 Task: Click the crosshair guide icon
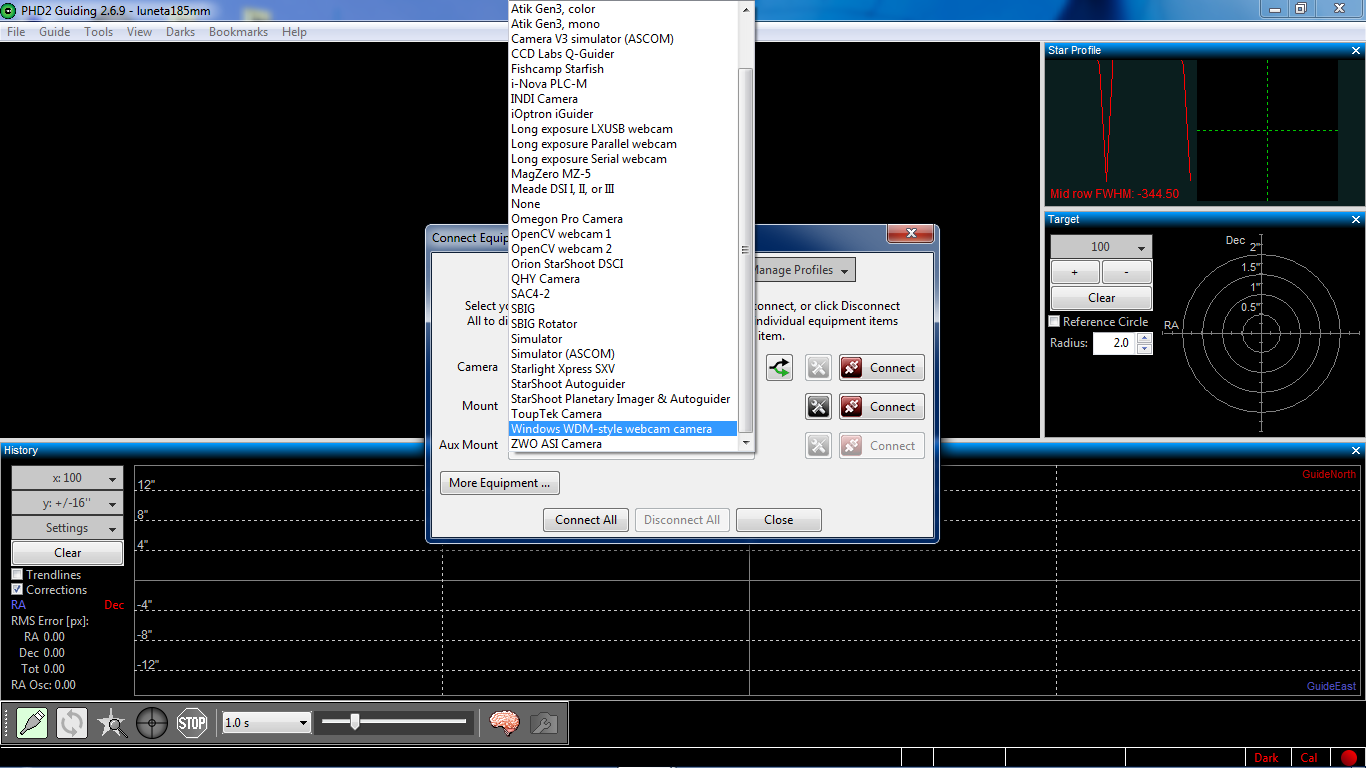[152, 722]
